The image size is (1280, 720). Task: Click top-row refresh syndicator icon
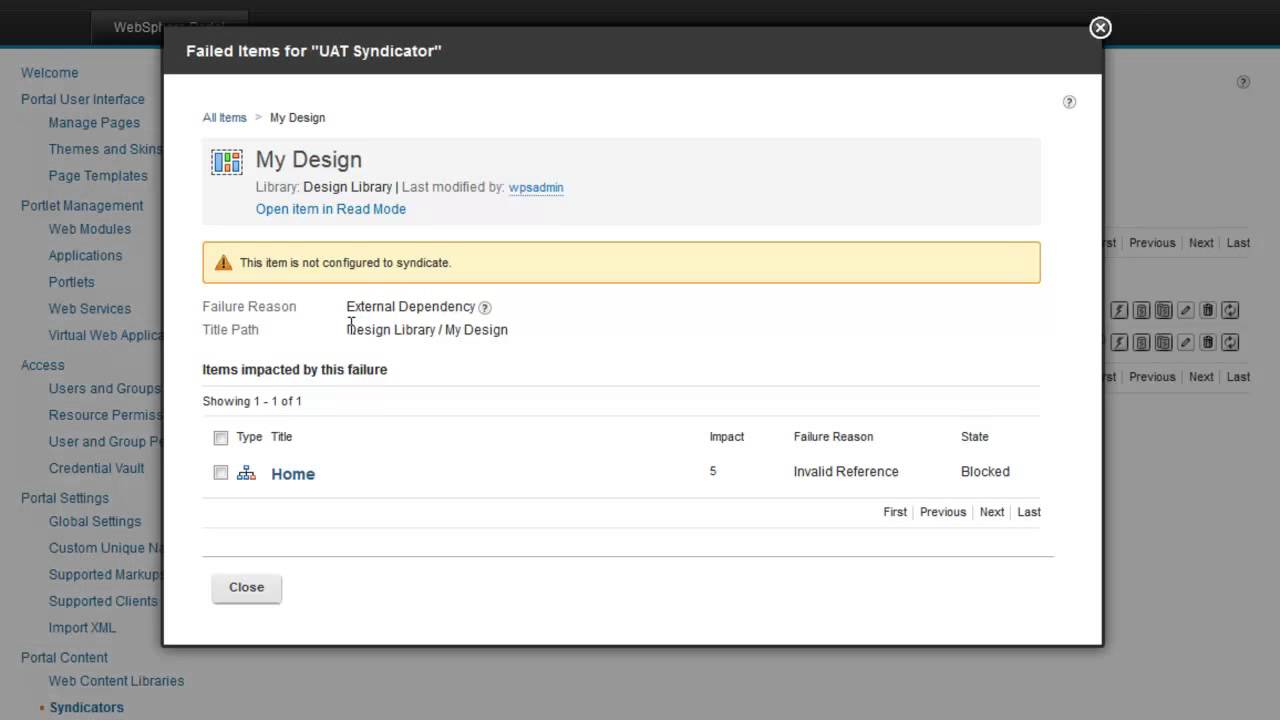click(1230, 311)
